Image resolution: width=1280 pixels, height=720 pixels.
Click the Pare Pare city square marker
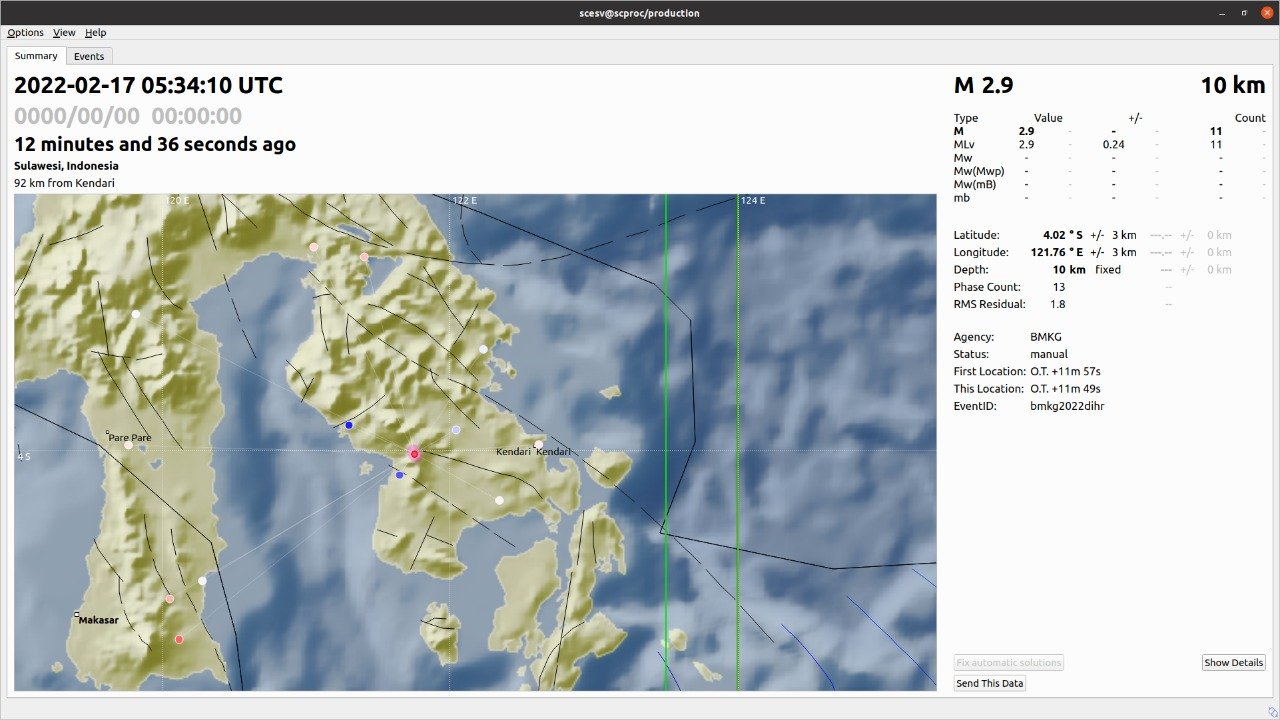108,433
